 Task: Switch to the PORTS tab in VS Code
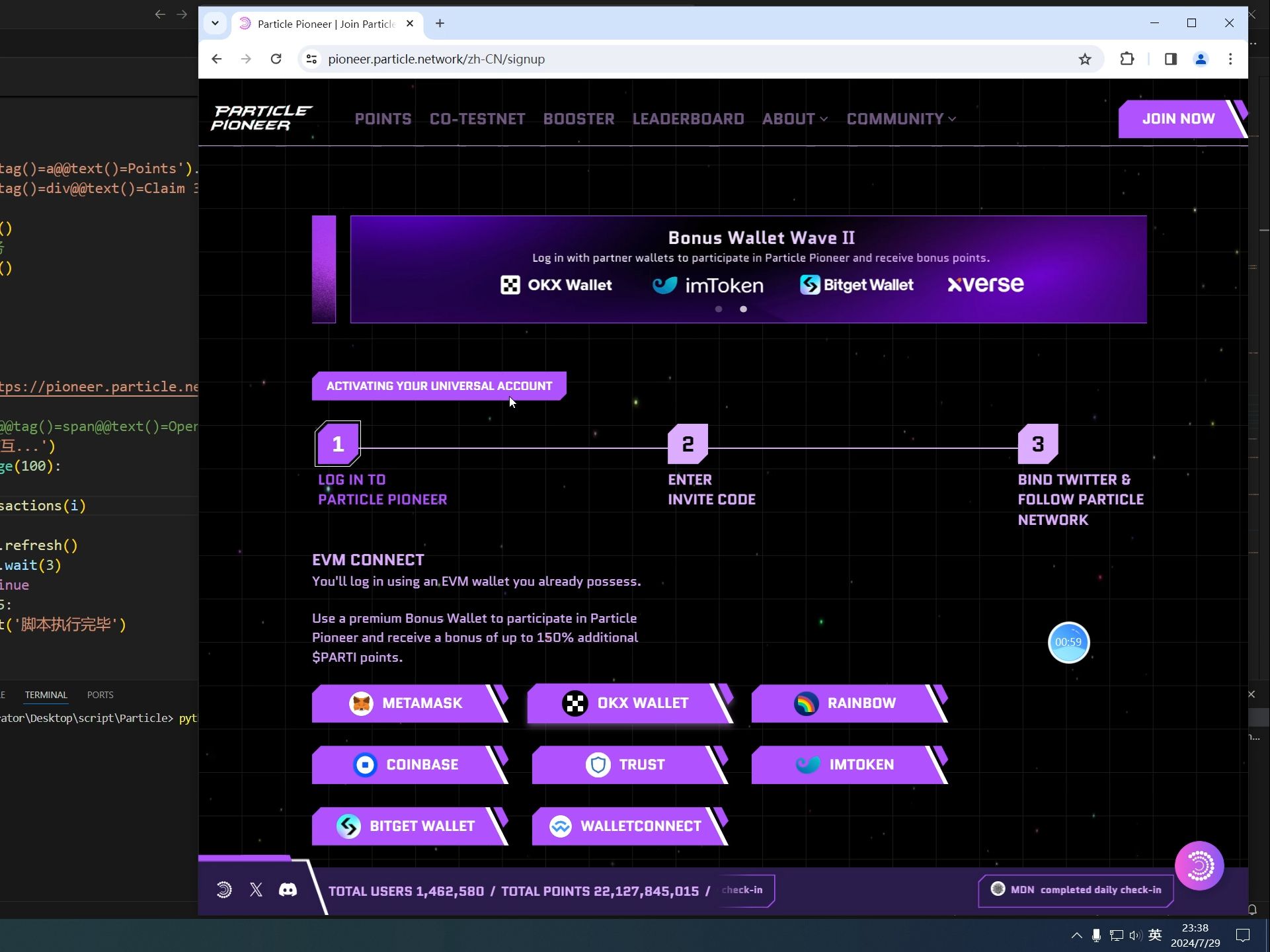coord(100,695)
